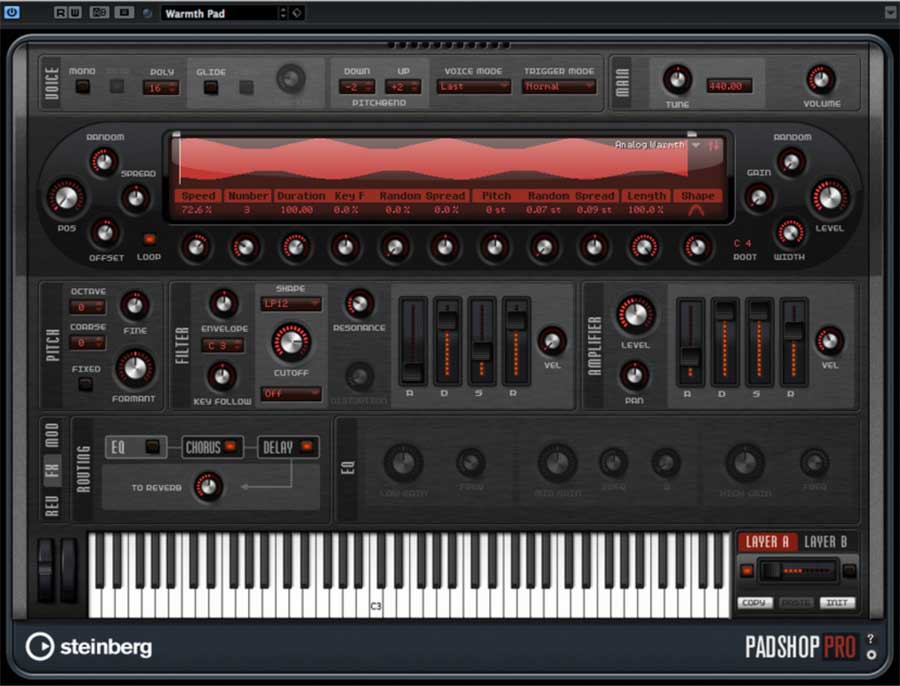This screenshot has width=900, height=686.
Task: Click the Spread knob beside Pos
Action: 136,198
